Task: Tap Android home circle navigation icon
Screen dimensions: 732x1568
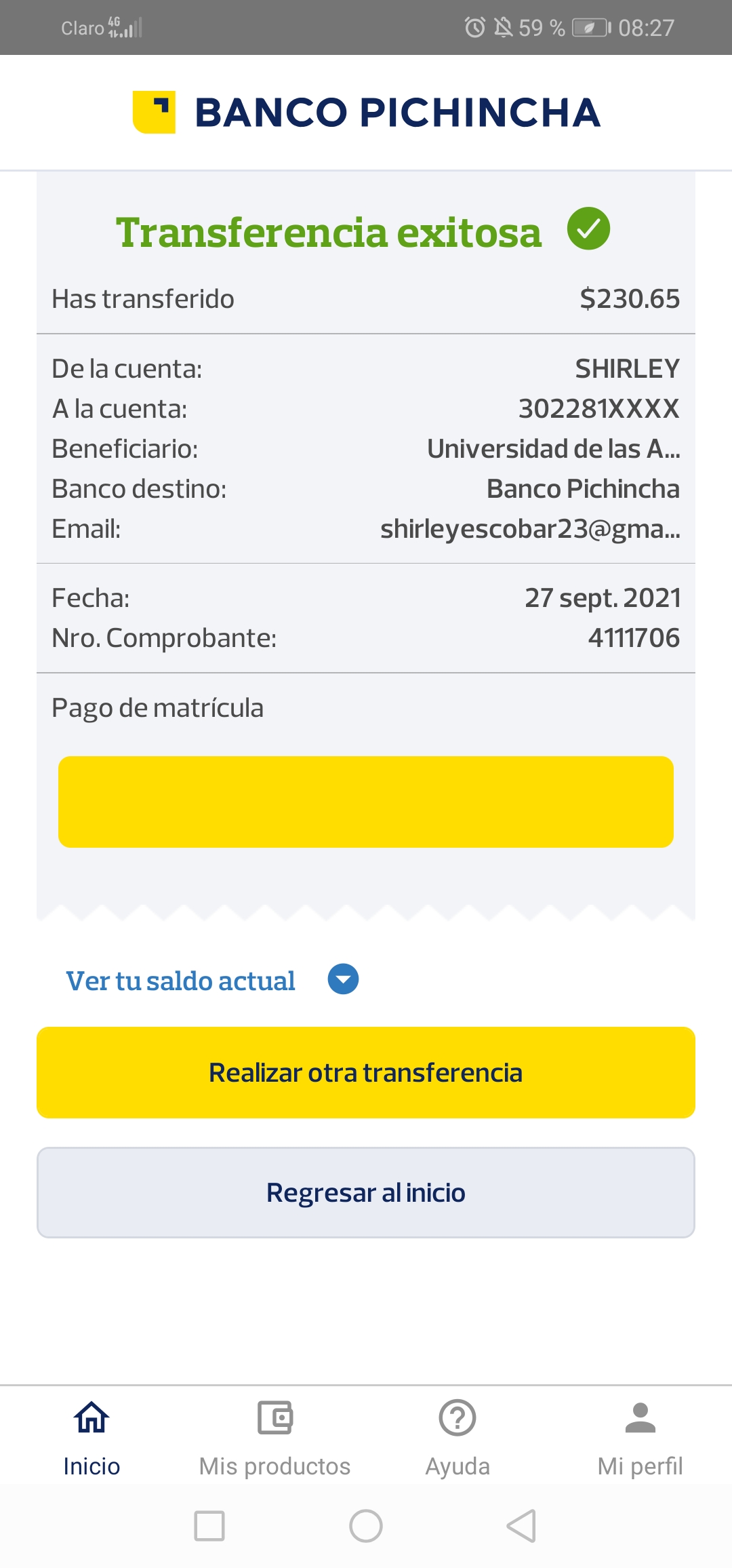Action: point(366,1526)
